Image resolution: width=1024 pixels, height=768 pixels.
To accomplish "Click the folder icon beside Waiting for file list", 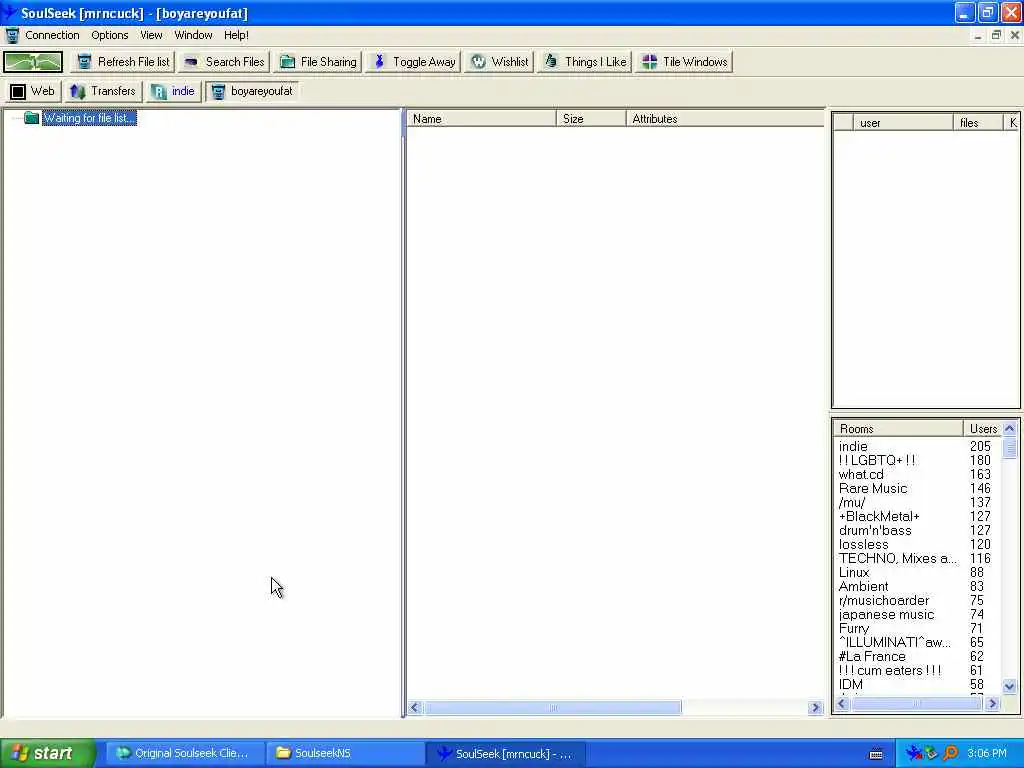I will [x=31, y=118].
